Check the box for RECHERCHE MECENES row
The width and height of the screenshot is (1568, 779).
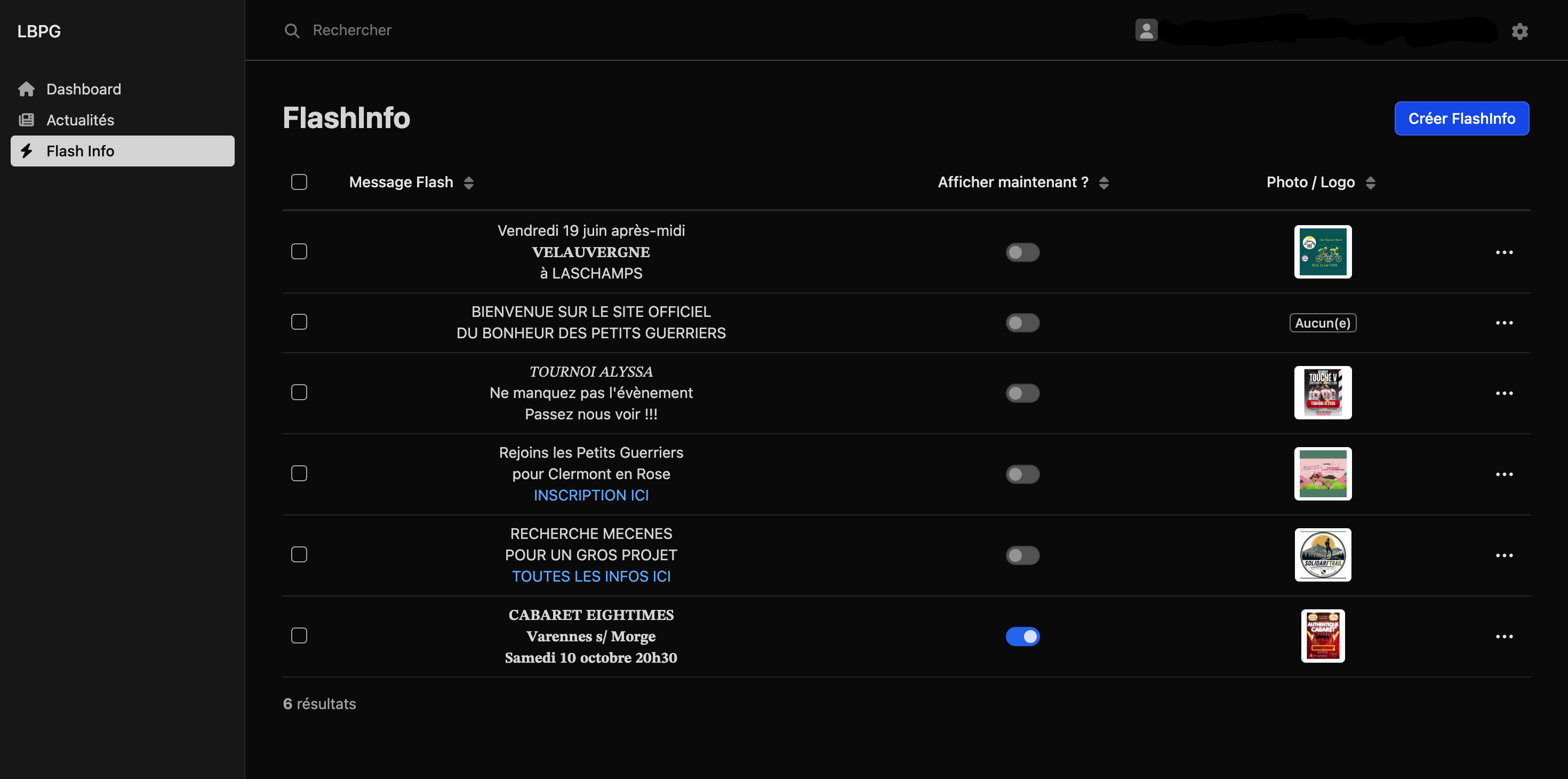pos(299,554)
